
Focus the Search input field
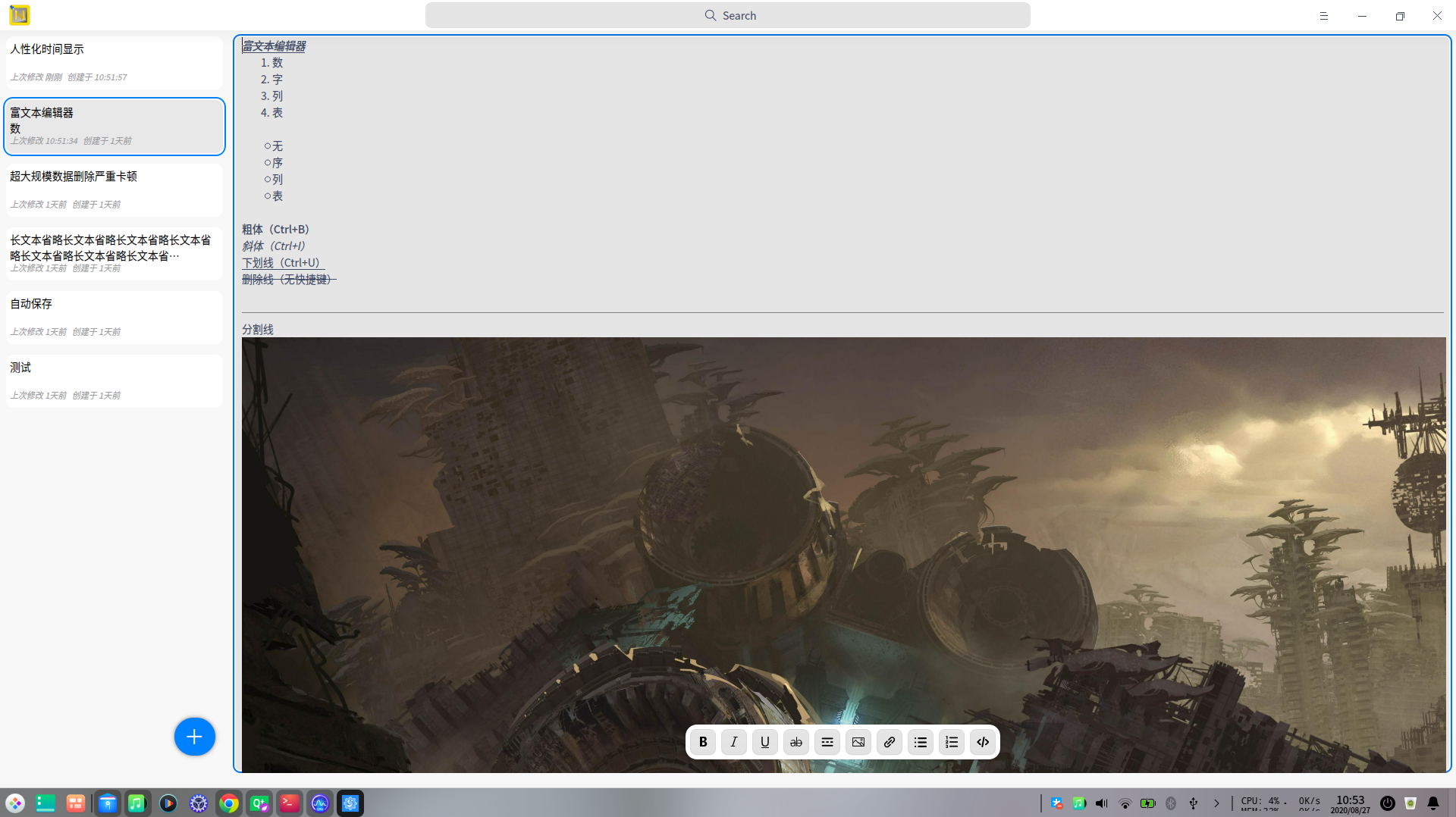click(728, 15)
